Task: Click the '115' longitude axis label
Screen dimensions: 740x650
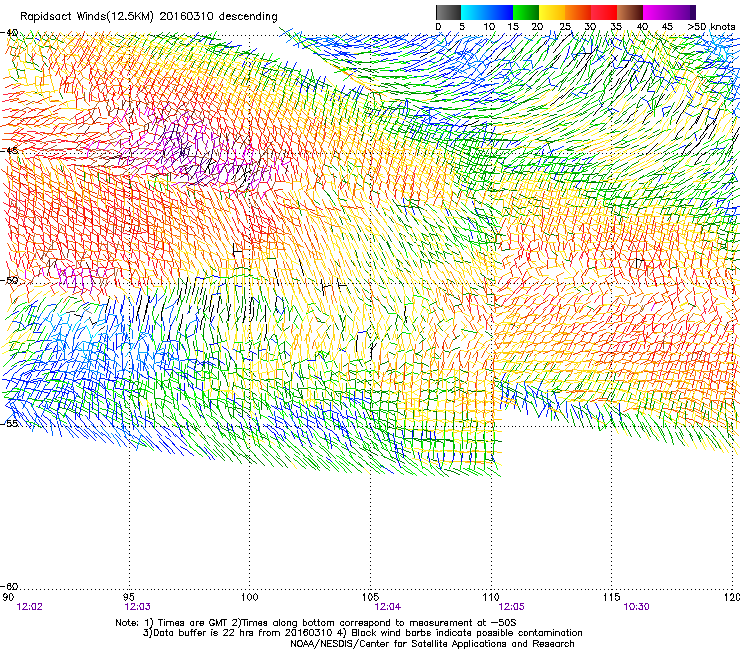Action: click(x=612, y=597)
